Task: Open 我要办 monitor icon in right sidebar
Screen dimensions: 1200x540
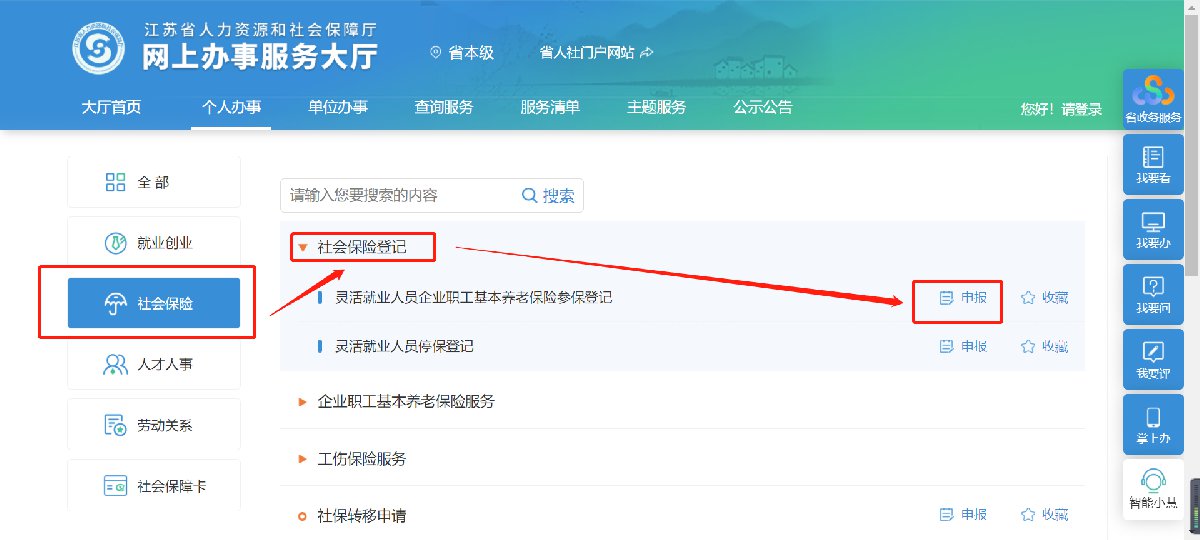Action: (1153, 222)
